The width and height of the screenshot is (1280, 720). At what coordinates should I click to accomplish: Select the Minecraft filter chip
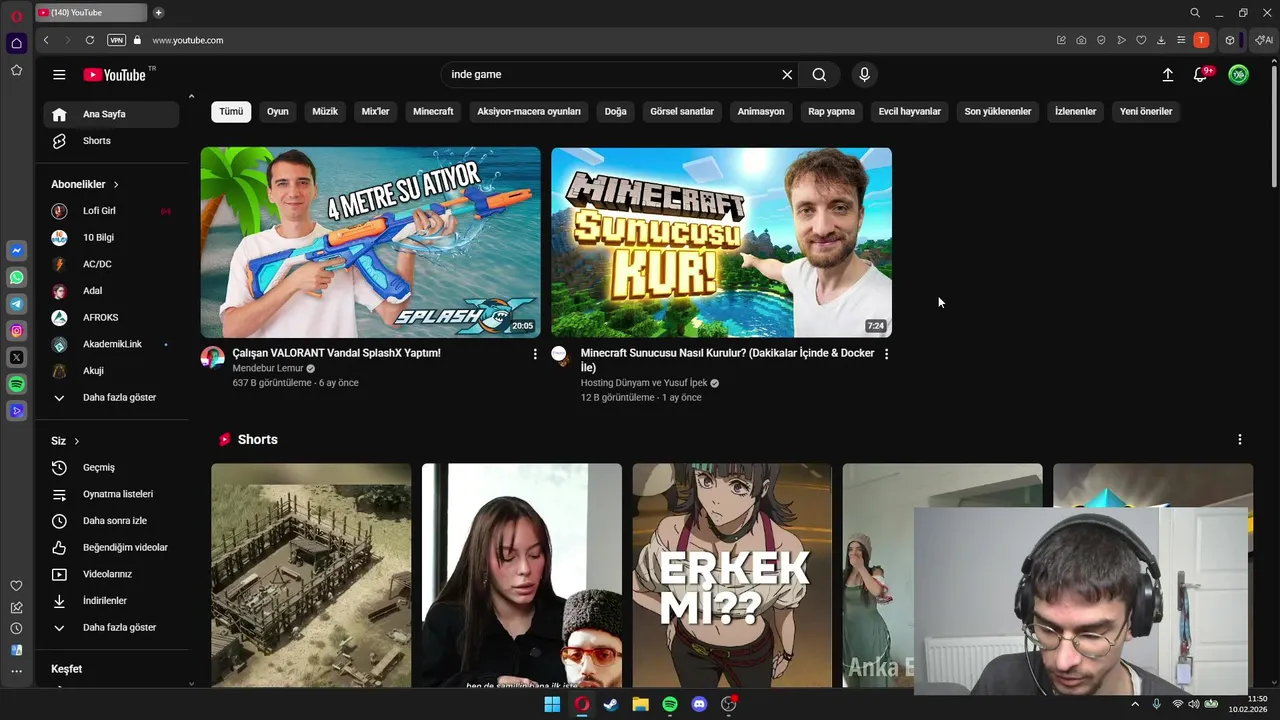(433, 112)
